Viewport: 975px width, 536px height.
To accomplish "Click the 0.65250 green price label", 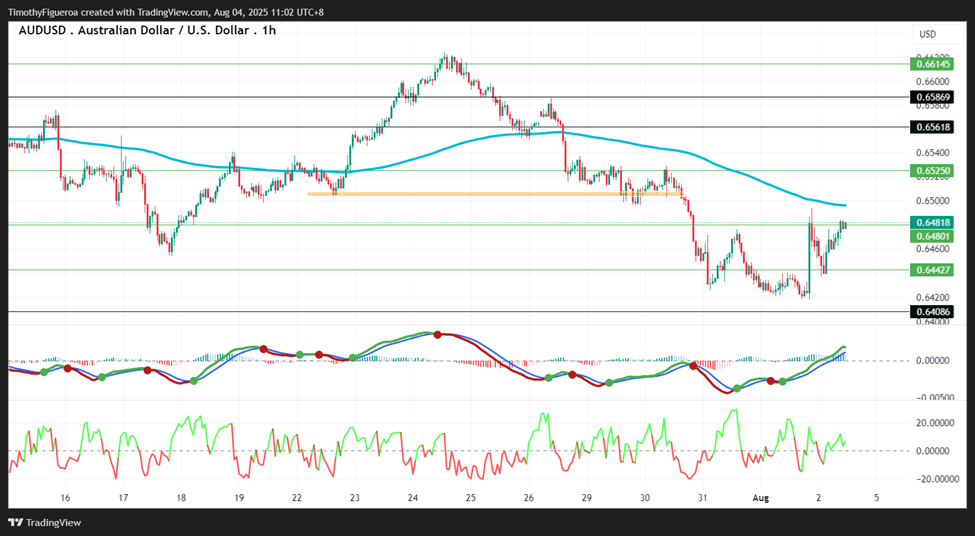I will 931,170.
